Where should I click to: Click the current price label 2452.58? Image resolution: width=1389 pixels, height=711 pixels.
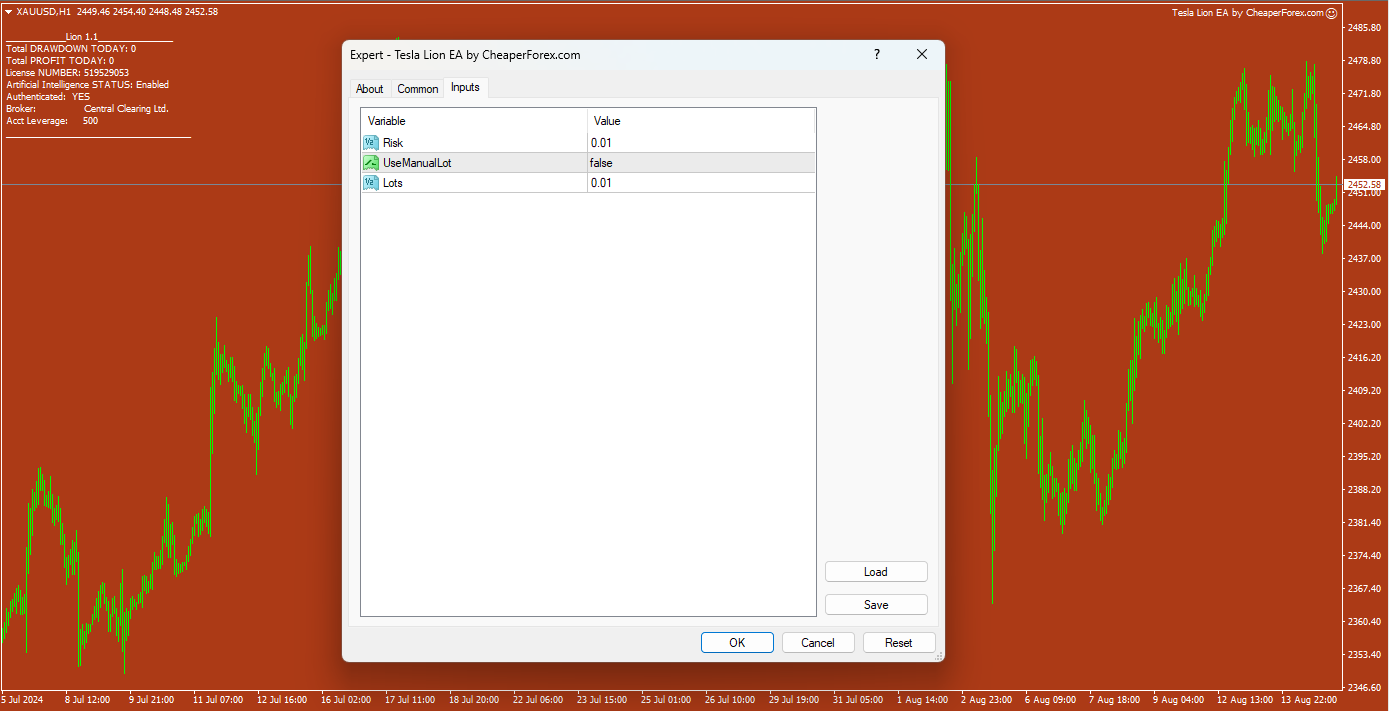click(x=1364, y=185)
